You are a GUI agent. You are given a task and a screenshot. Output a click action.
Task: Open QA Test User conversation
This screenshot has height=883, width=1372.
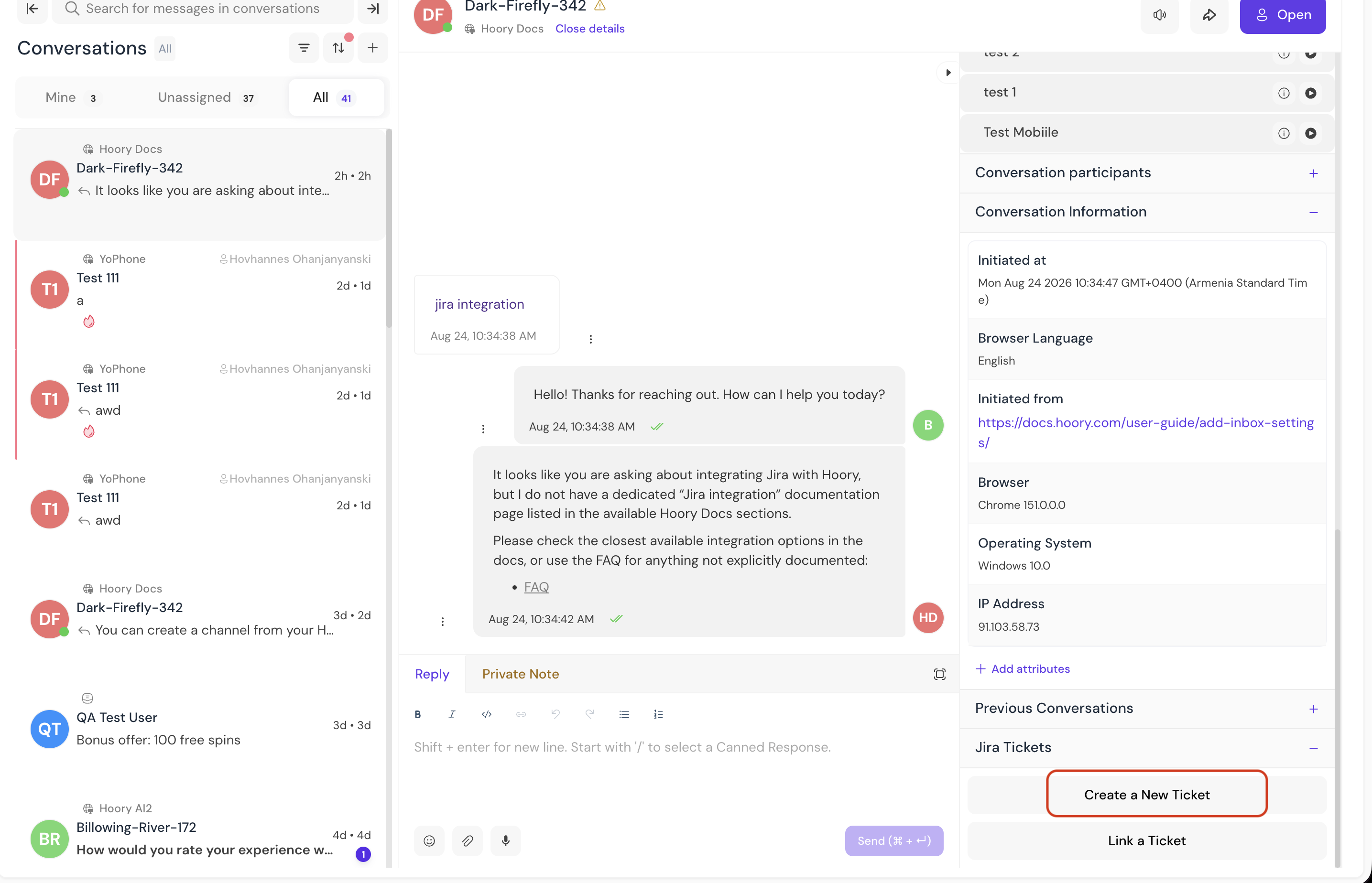[200, 729]
